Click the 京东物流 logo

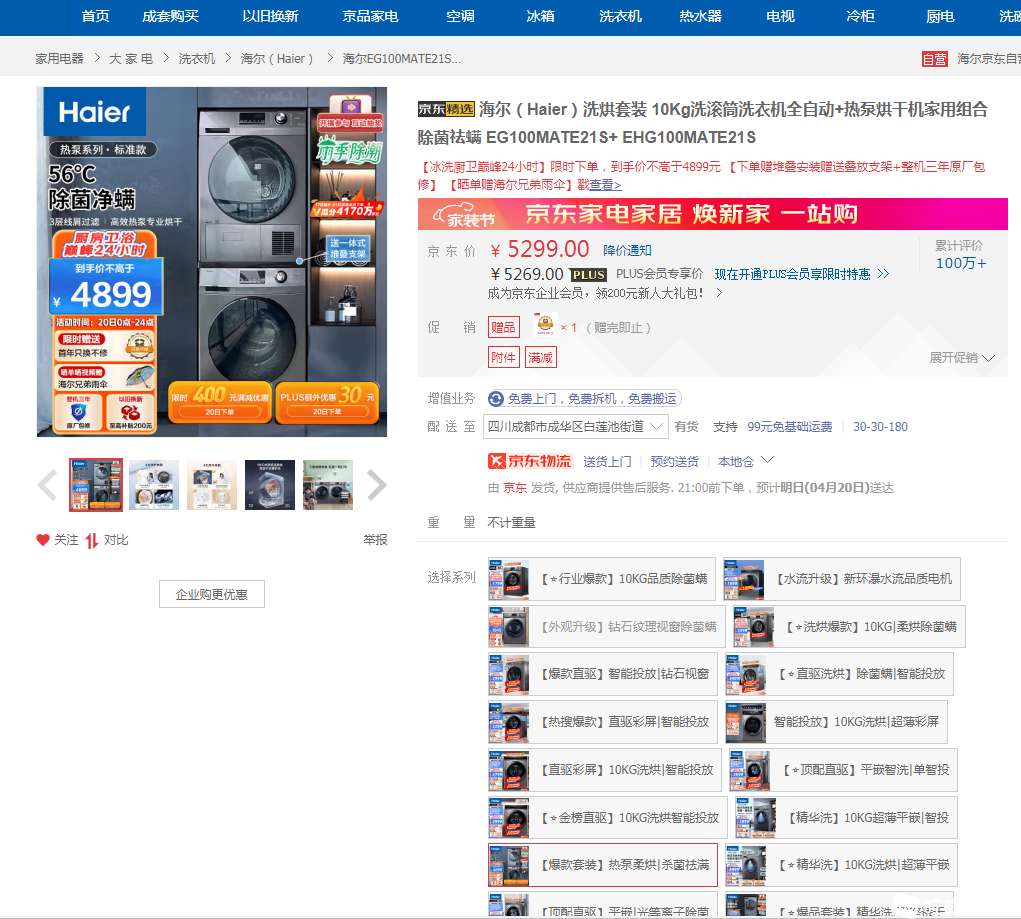tap(529, 461)
